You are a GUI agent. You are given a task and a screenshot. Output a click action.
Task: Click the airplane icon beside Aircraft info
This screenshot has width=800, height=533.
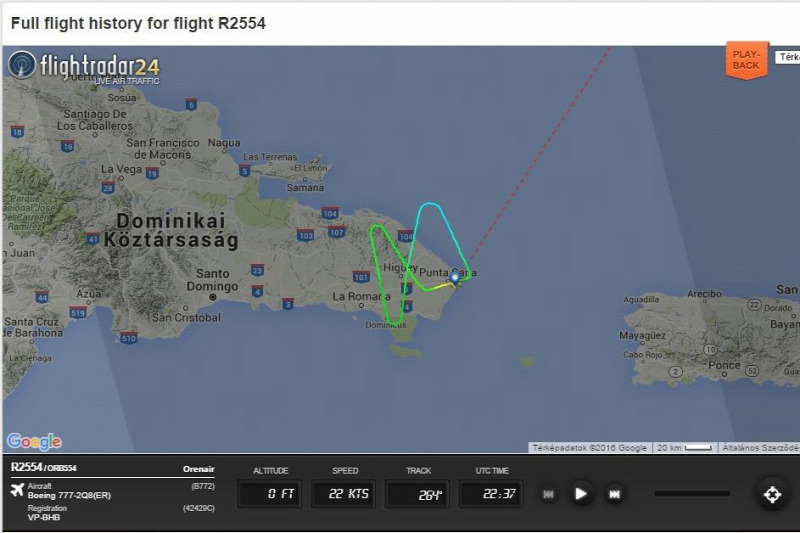pos(17,490)
